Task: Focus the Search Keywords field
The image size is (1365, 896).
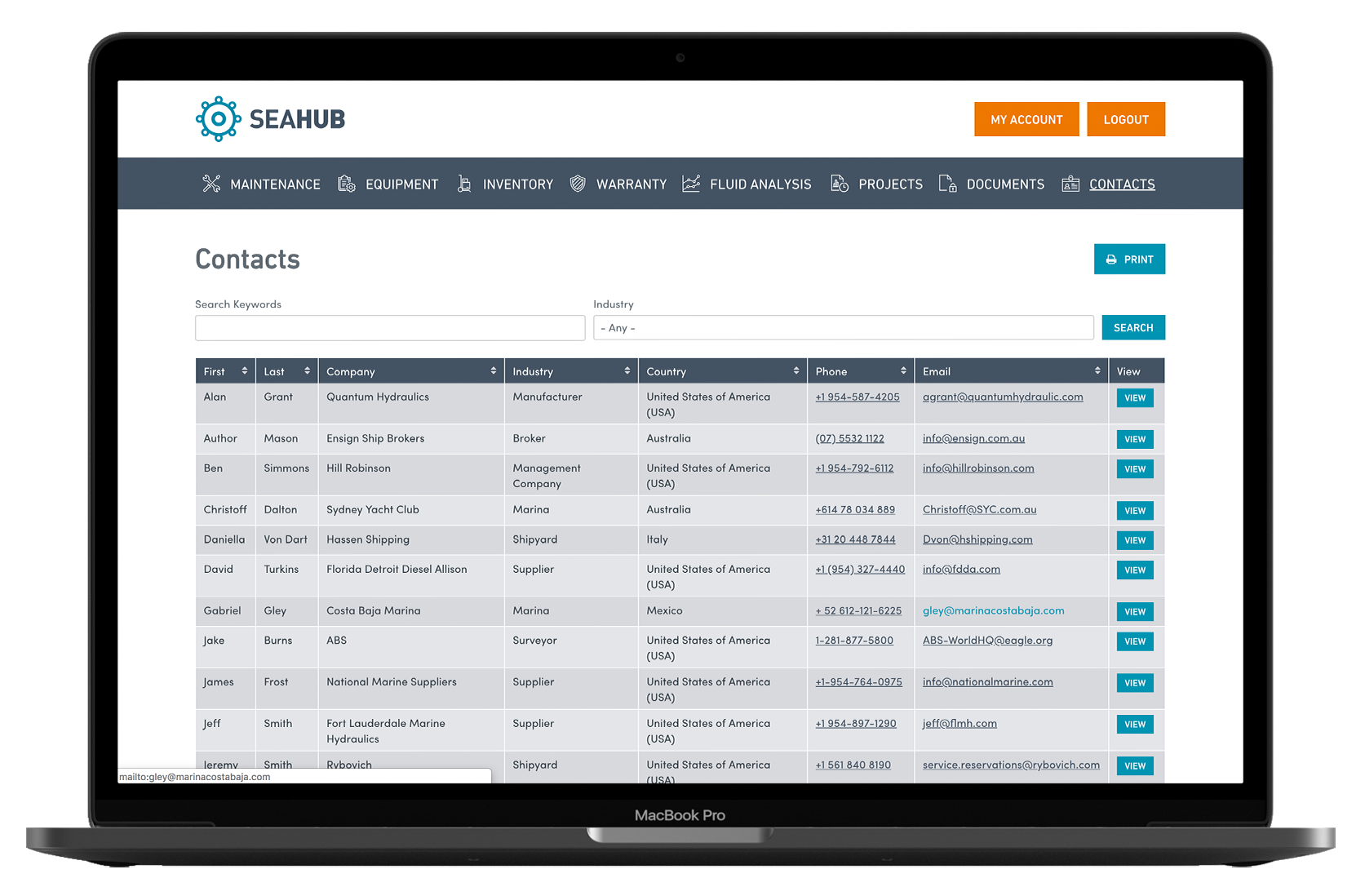Action: [x=390, y=327]
